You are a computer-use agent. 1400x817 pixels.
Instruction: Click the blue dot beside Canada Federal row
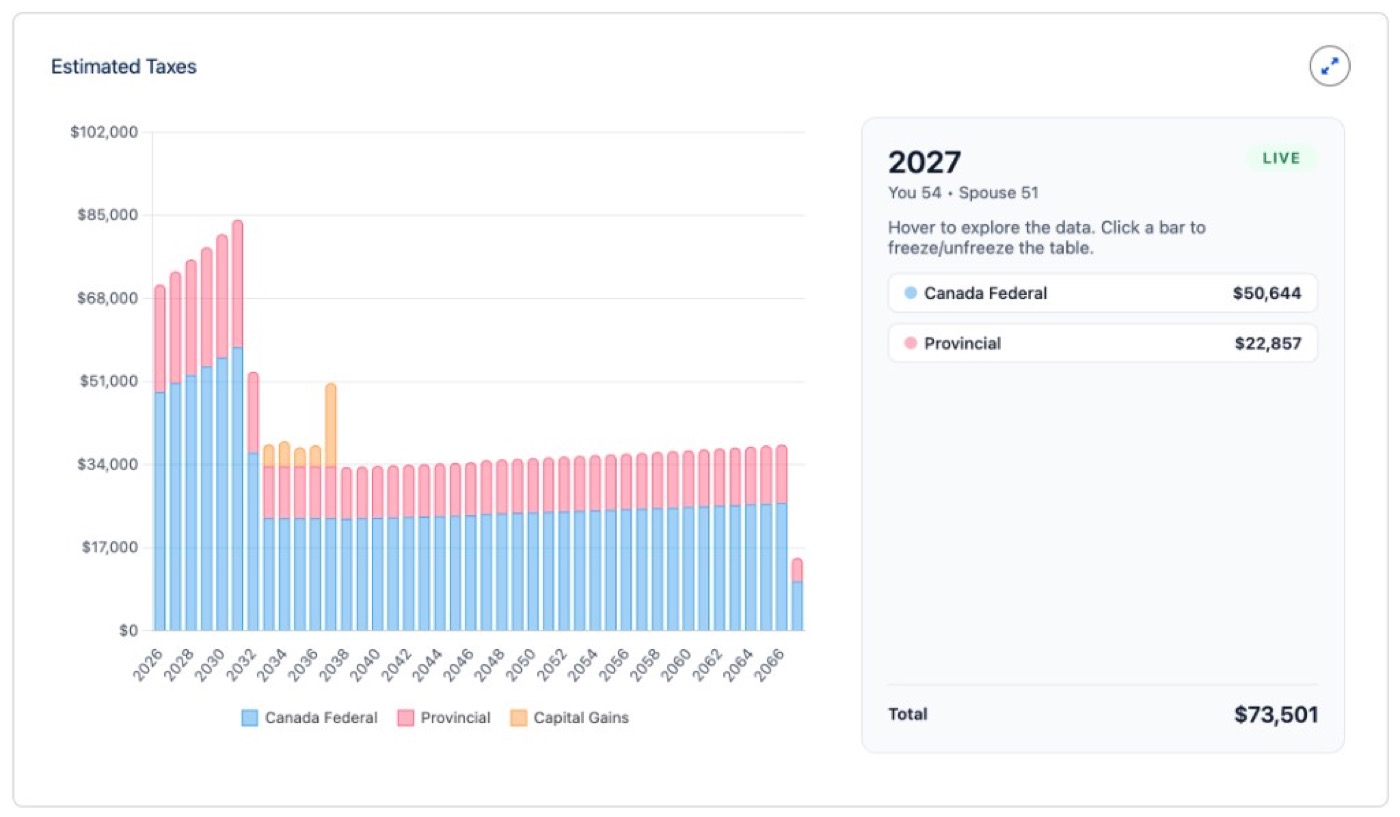click(910, 293)
